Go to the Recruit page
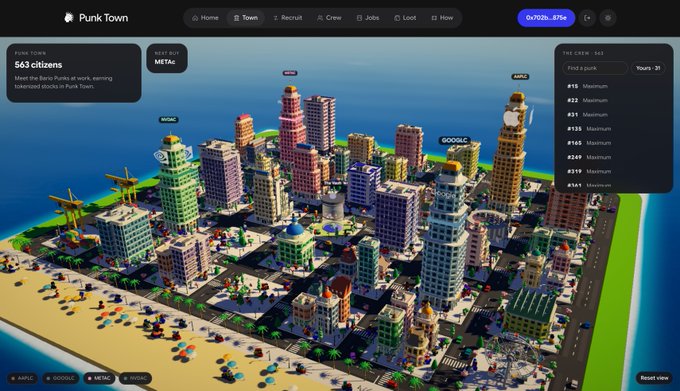Screen dimensions: 680x391 click(288, 18)
